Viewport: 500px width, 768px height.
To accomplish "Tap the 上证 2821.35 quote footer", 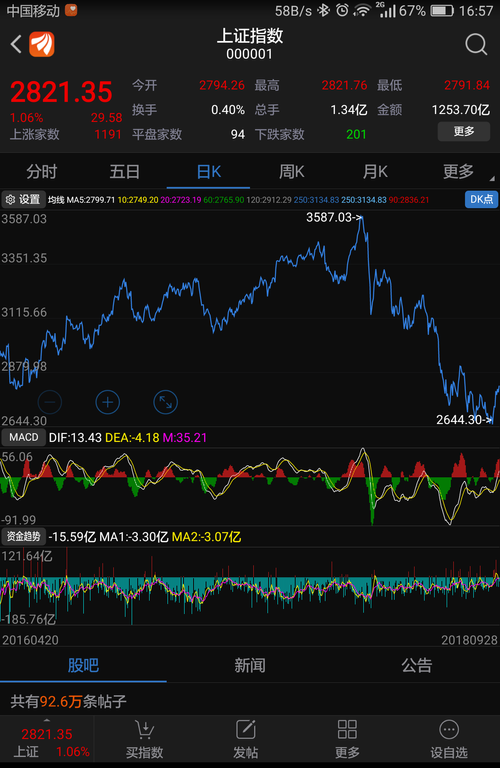I will point(47,741).
